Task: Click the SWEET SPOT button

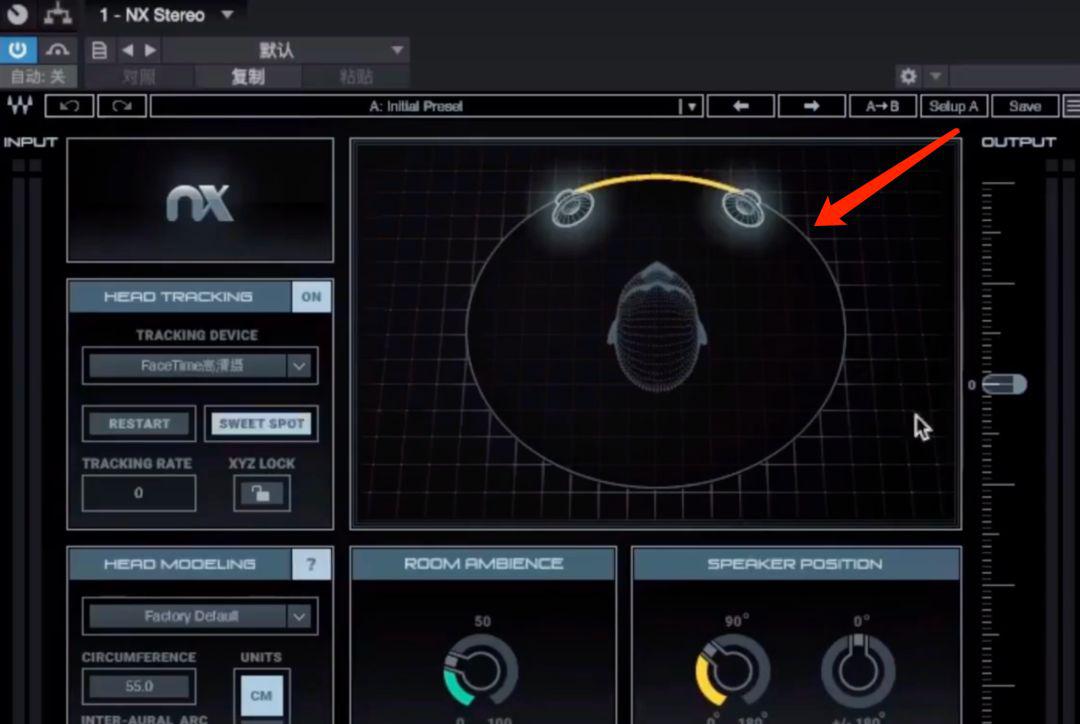Action: click(261, 424)
